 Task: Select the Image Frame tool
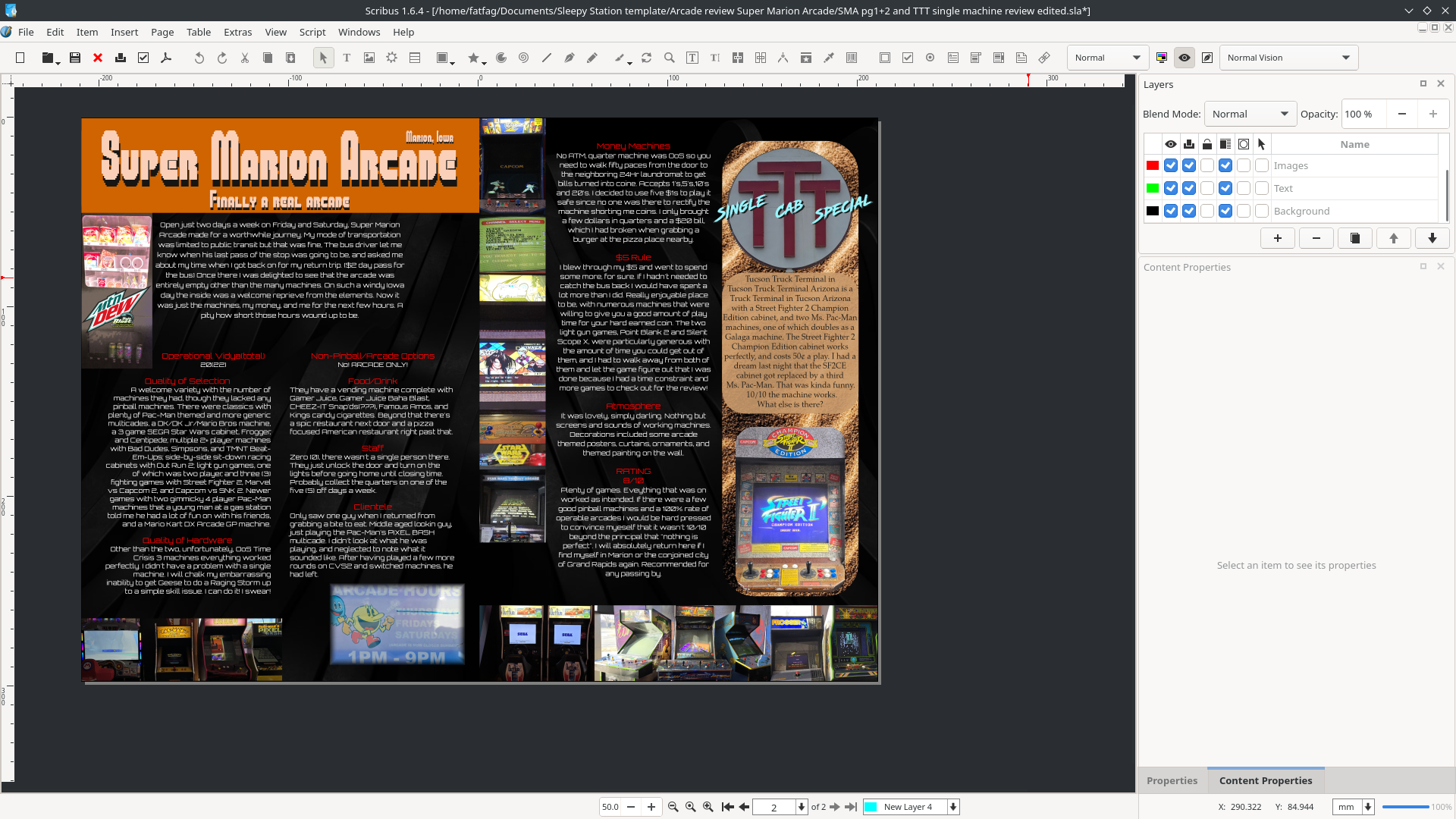coord(369,58)
